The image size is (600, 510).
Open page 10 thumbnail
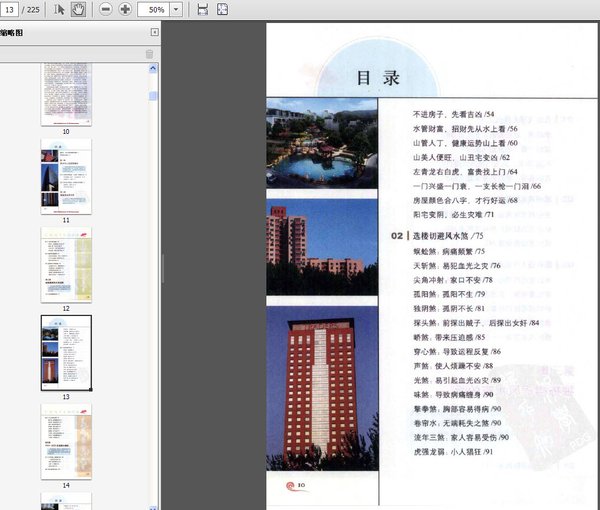pos(66,94)
